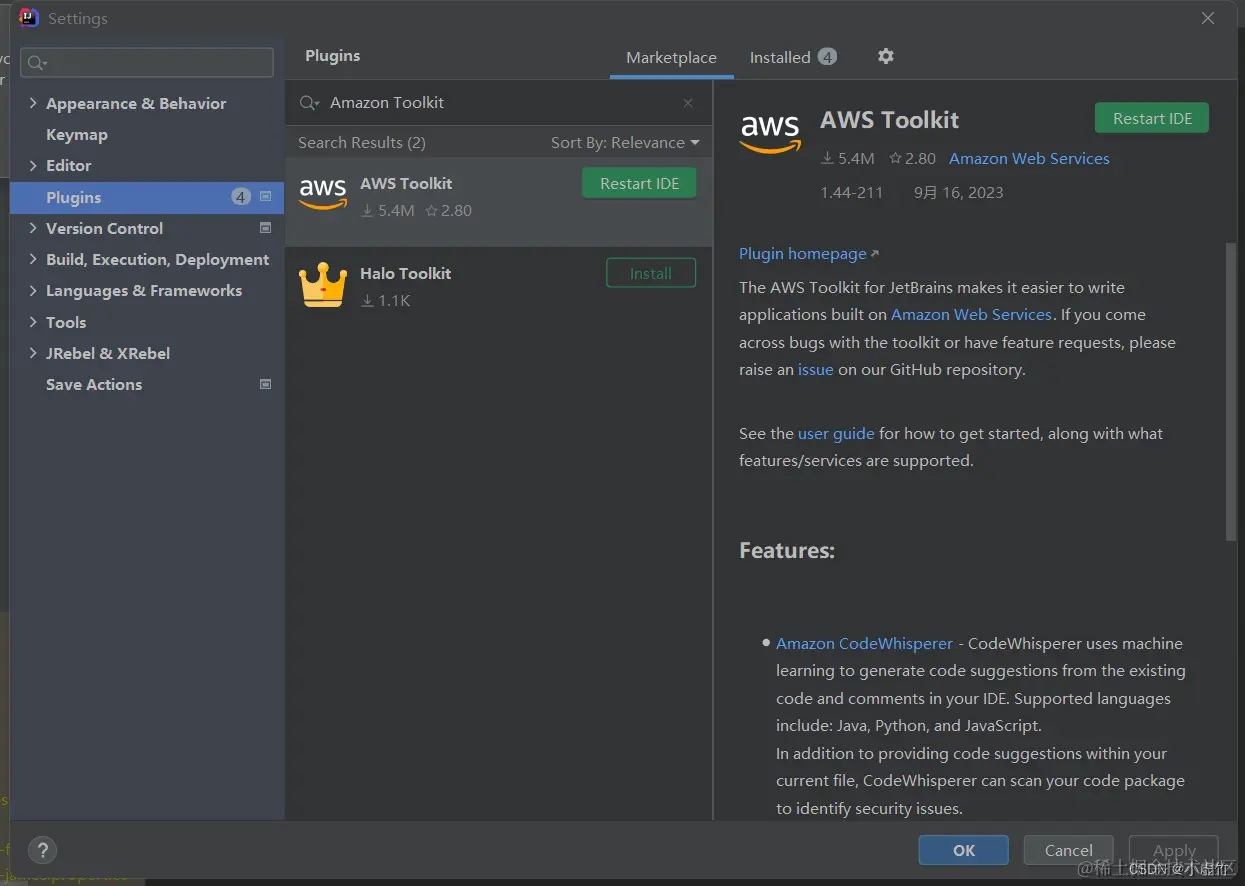Expand the Editor settings node

(x=33, y=165)
